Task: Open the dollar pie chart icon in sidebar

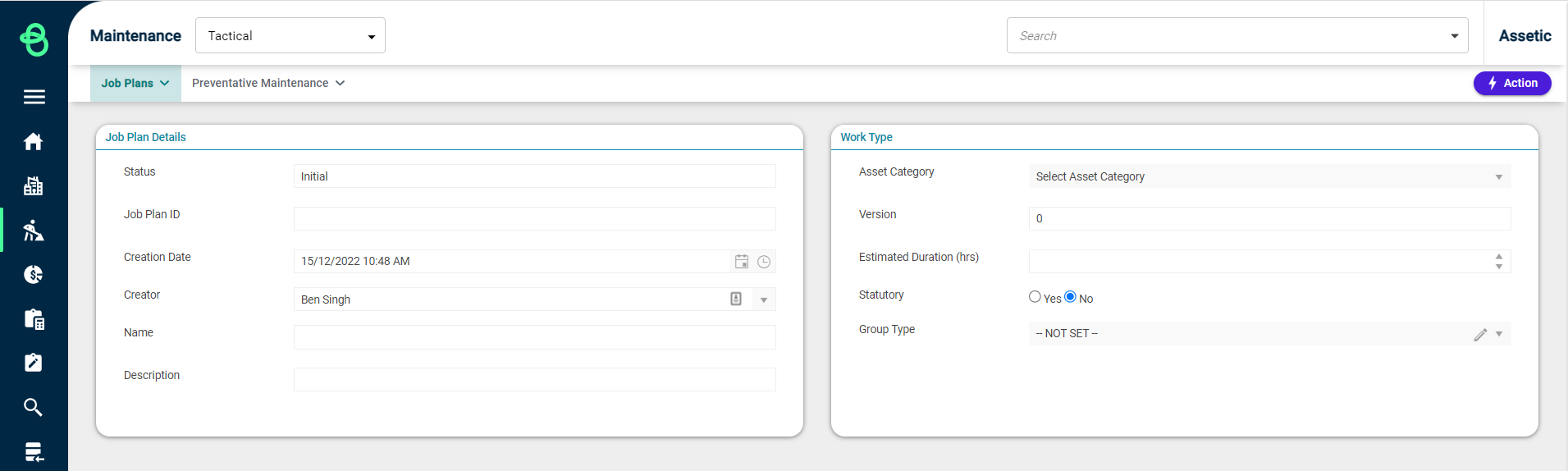Action: (34, 274)
